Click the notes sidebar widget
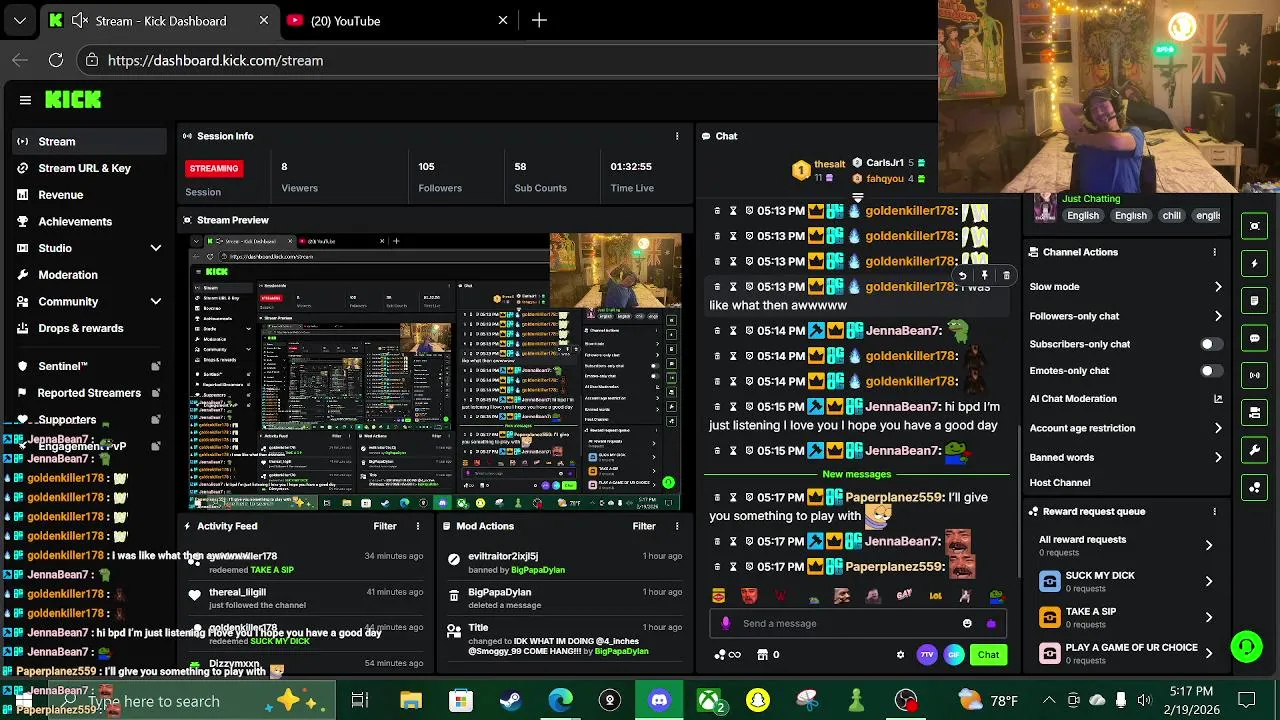 tap(1255, 301)
